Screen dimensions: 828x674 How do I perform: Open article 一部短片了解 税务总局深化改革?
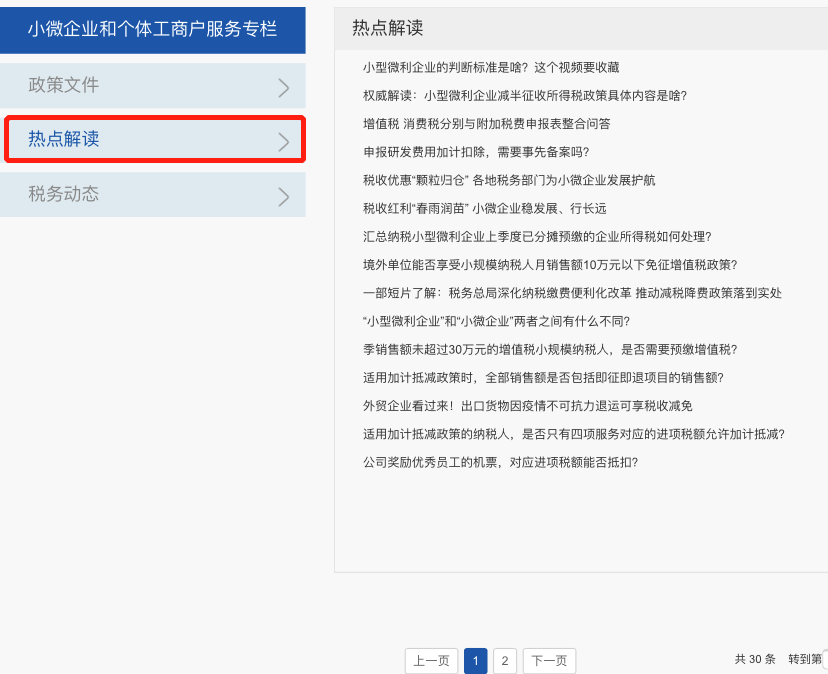point(572,293)
